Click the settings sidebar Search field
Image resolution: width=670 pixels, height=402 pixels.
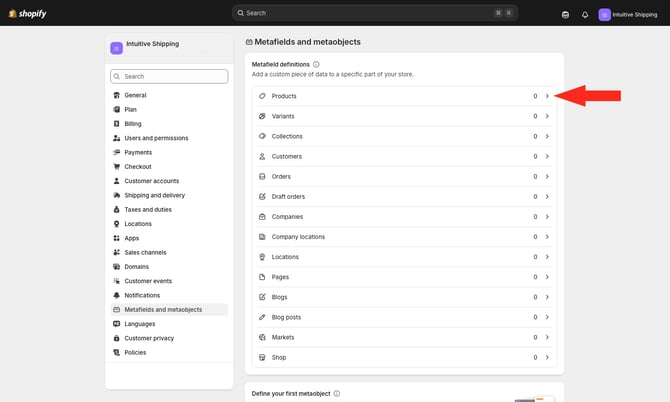[x=169, y=76]
